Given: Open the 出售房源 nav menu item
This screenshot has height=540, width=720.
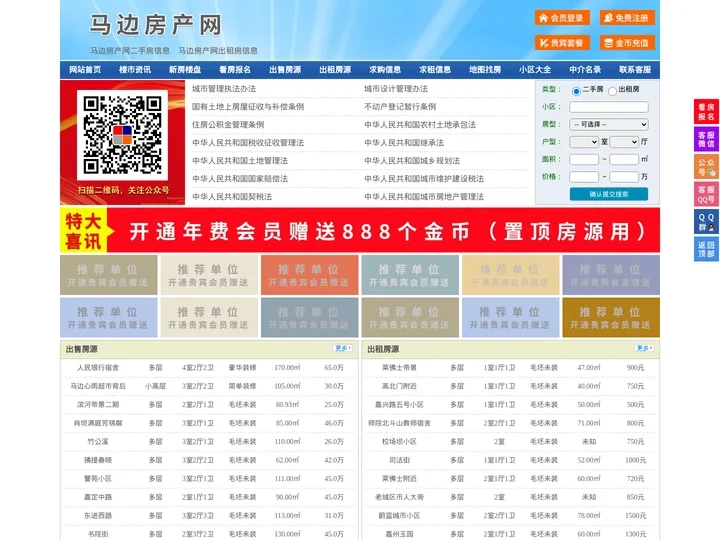Looking at the screenshot, I should [285, 70].
